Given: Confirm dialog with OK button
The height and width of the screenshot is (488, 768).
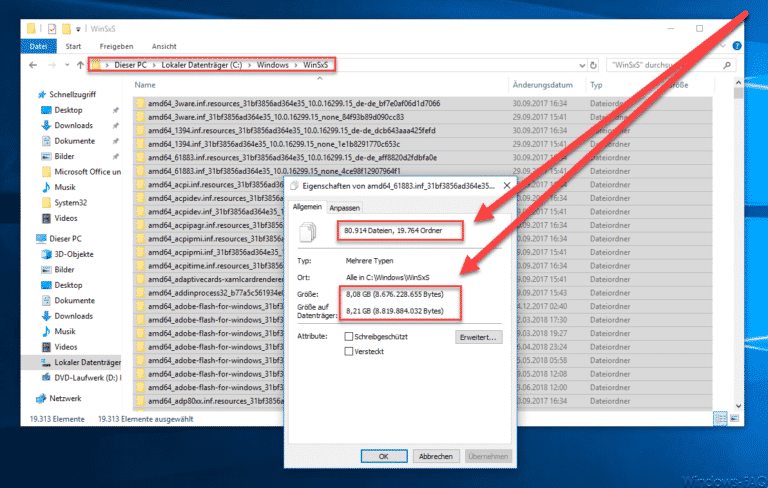Looking at the screenshot, I should click(384, 456).
